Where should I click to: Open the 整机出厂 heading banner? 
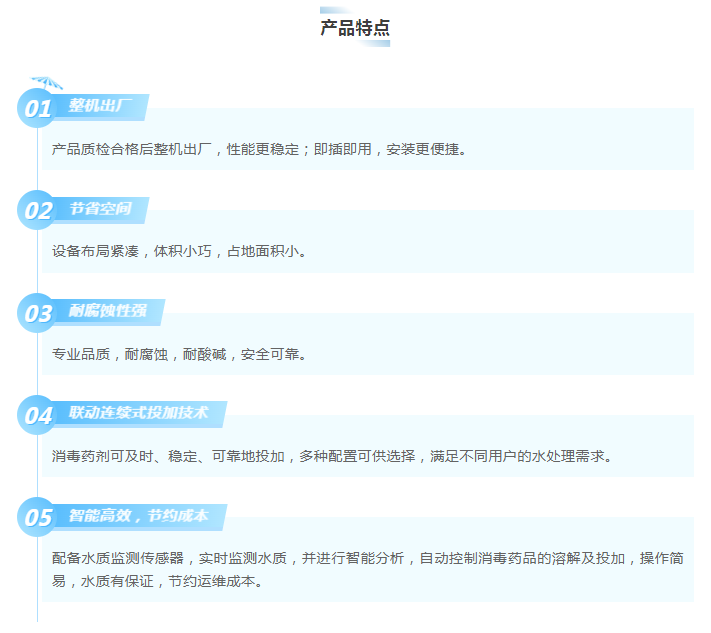[x=101, y=106]
